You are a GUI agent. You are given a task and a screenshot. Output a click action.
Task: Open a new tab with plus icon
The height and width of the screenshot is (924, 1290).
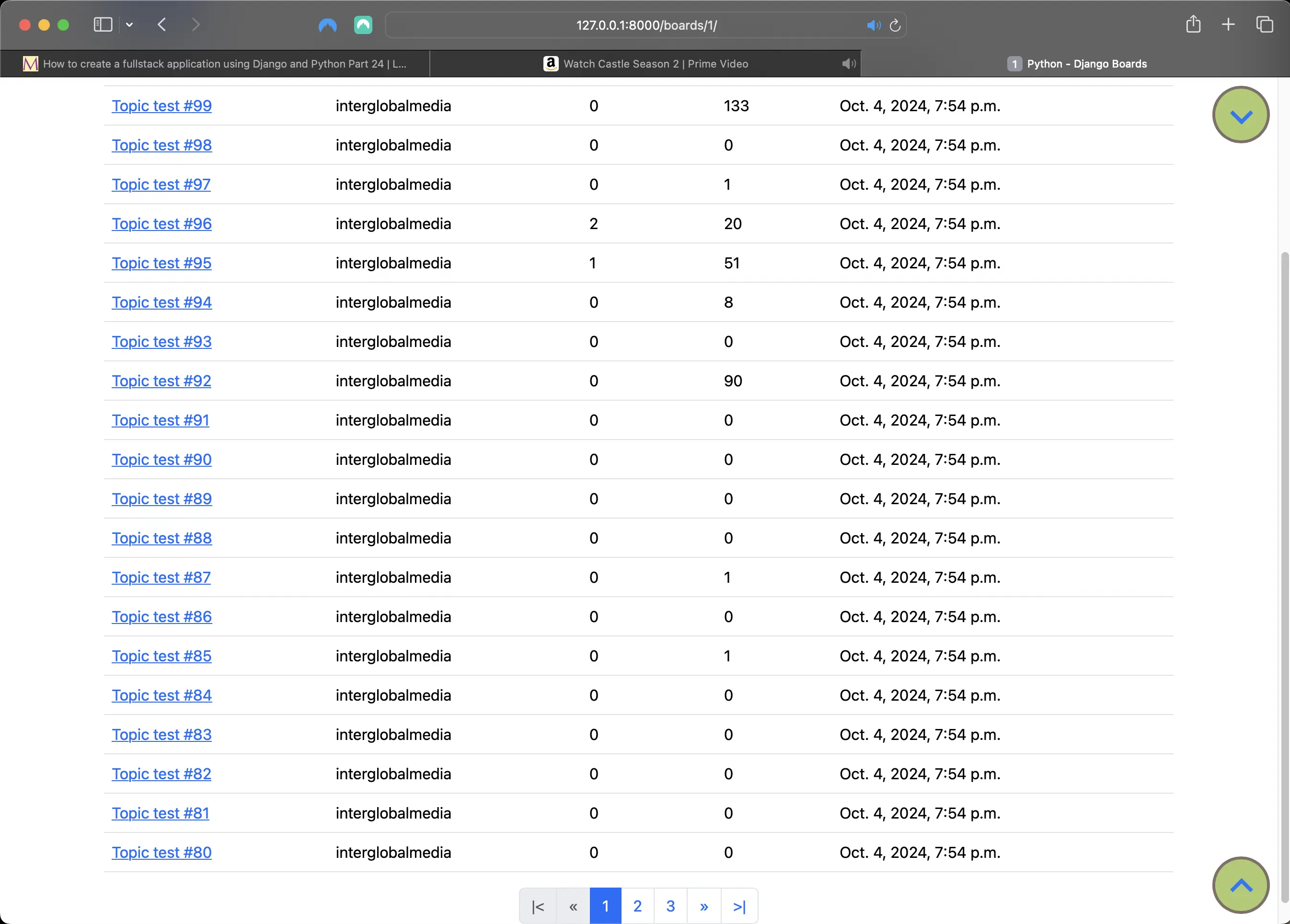point(1228,24)
